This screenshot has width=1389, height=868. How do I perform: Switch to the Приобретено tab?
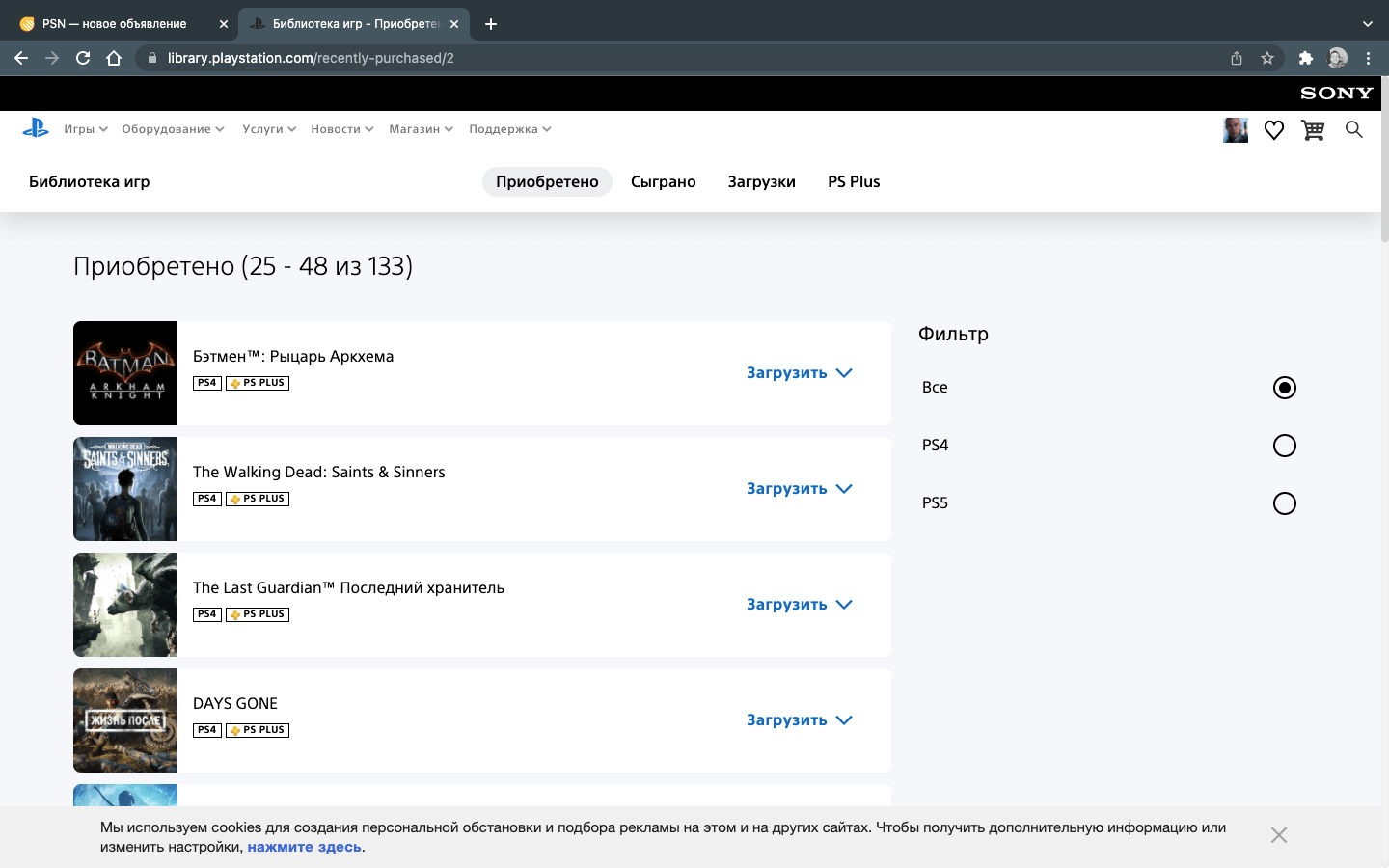point(547,181)
